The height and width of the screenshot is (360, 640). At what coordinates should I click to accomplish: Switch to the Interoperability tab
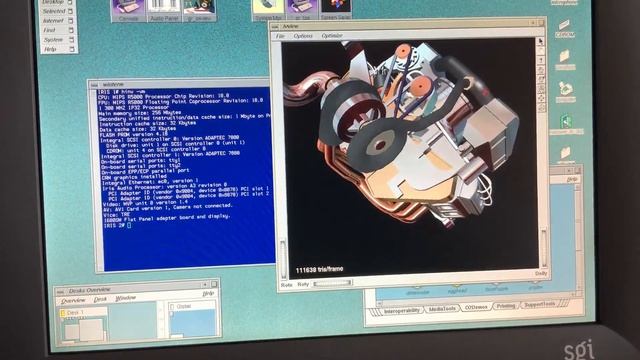coord(401,311)
